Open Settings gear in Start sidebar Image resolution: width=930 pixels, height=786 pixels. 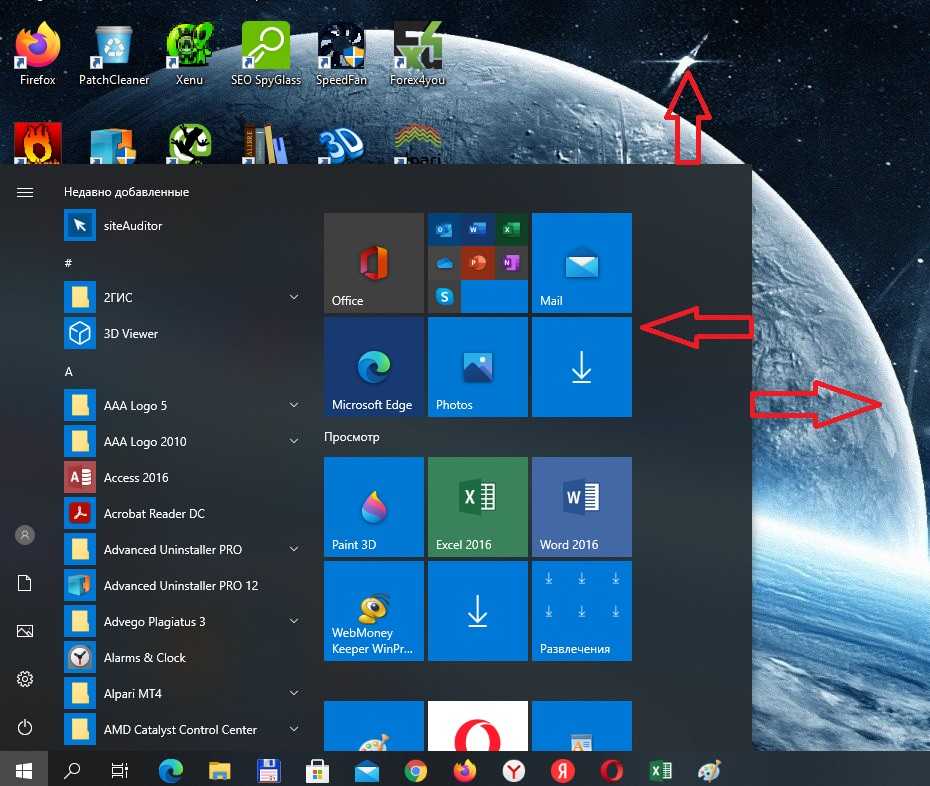point(25,679)
